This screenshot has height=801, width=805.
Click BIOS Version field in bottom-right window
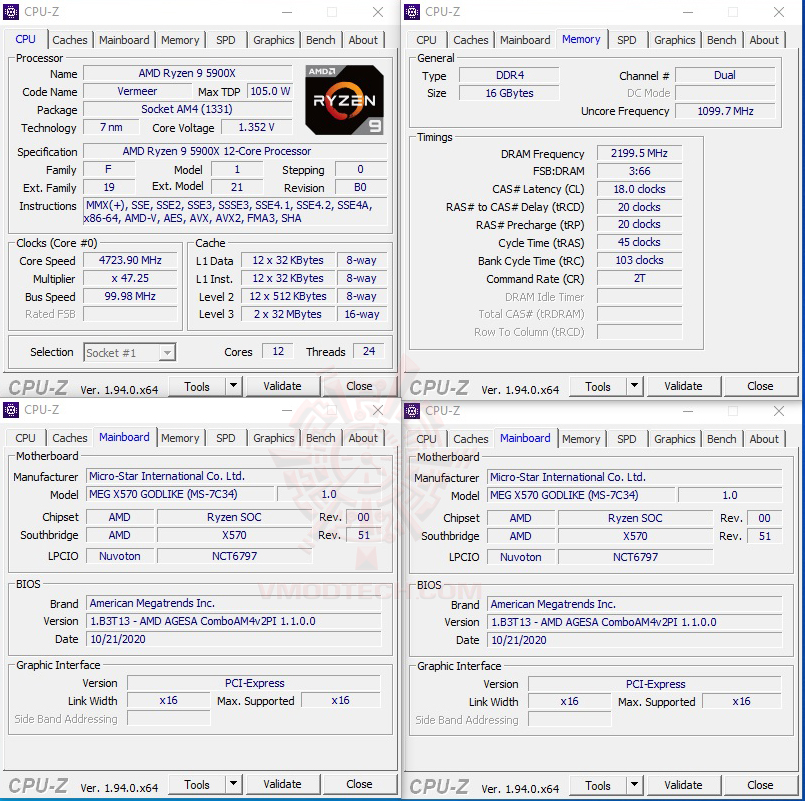tap(635, 622)
